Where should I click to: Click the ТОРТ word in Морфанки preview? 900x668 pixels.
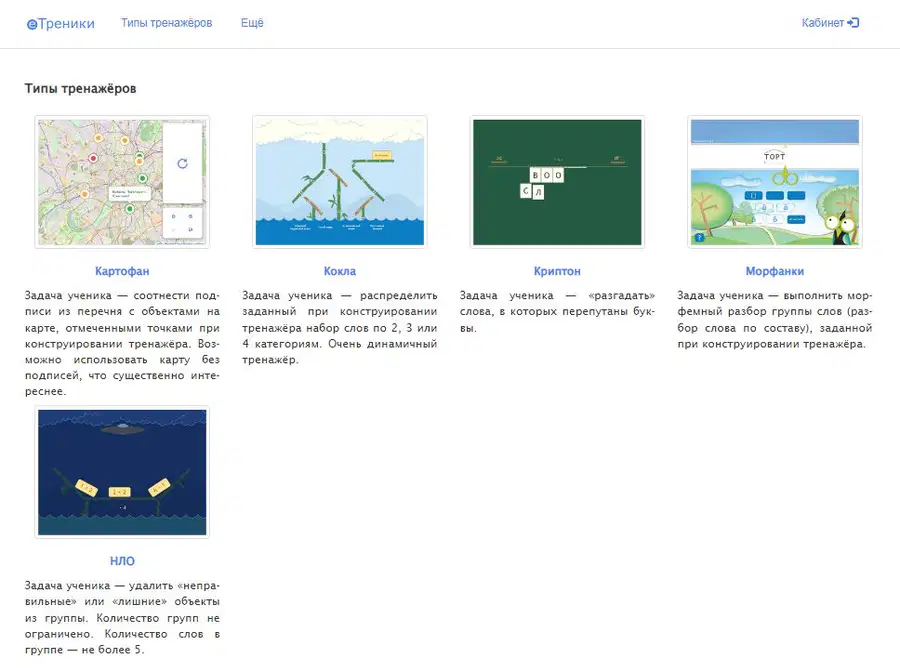[x=774, y=156]
